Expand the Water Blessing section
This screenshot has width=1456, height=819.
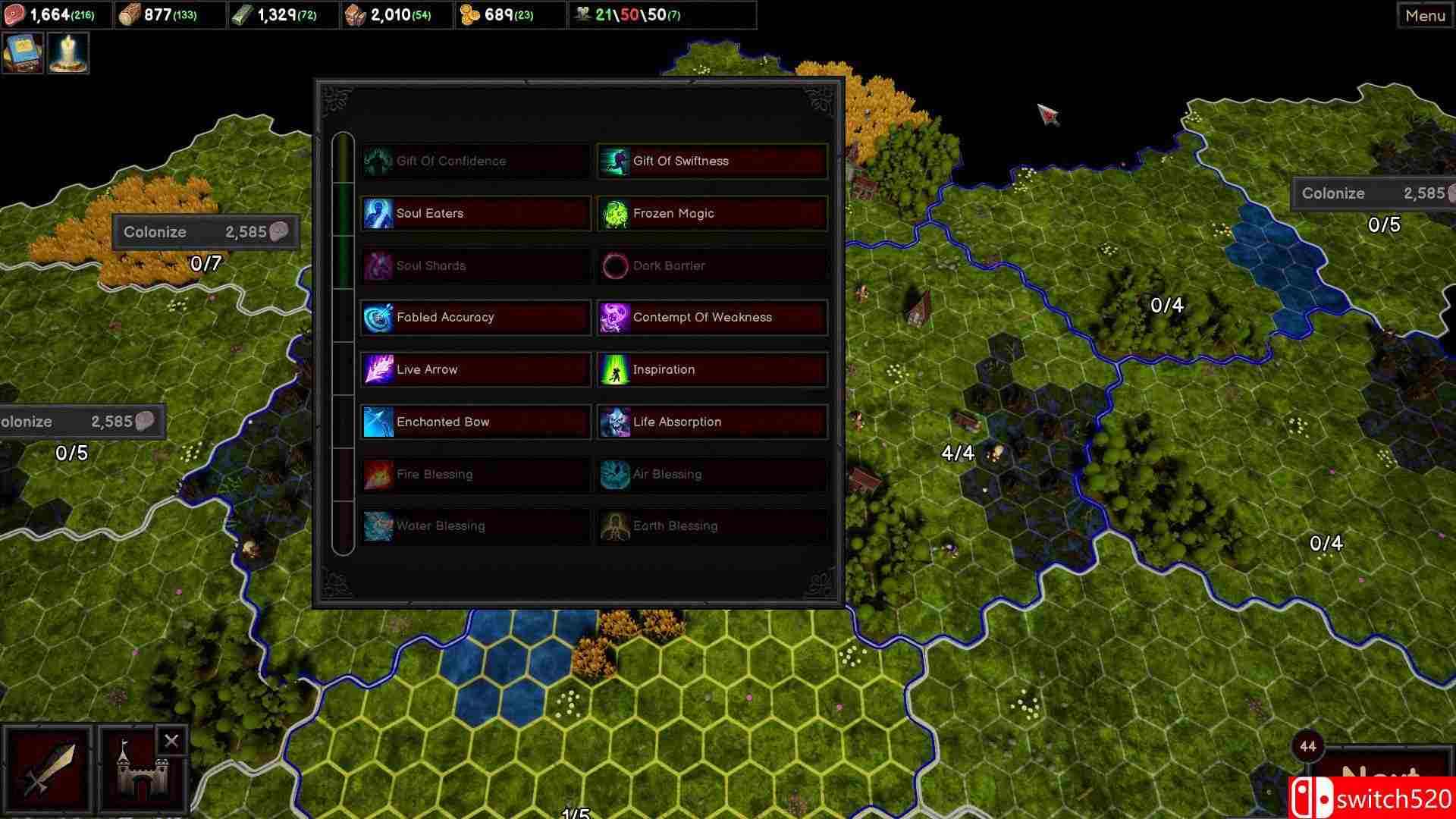click(475, 525)
